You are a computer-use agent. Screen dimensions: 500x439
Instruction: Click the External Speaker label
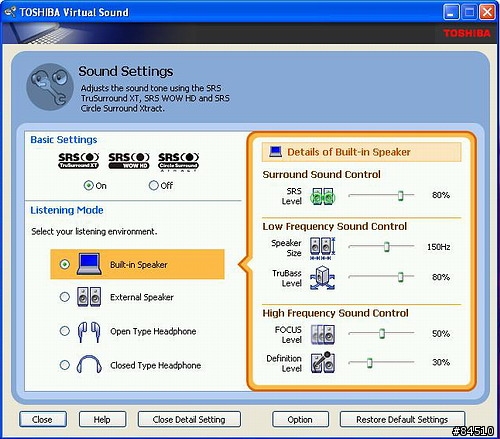point(142,297)
